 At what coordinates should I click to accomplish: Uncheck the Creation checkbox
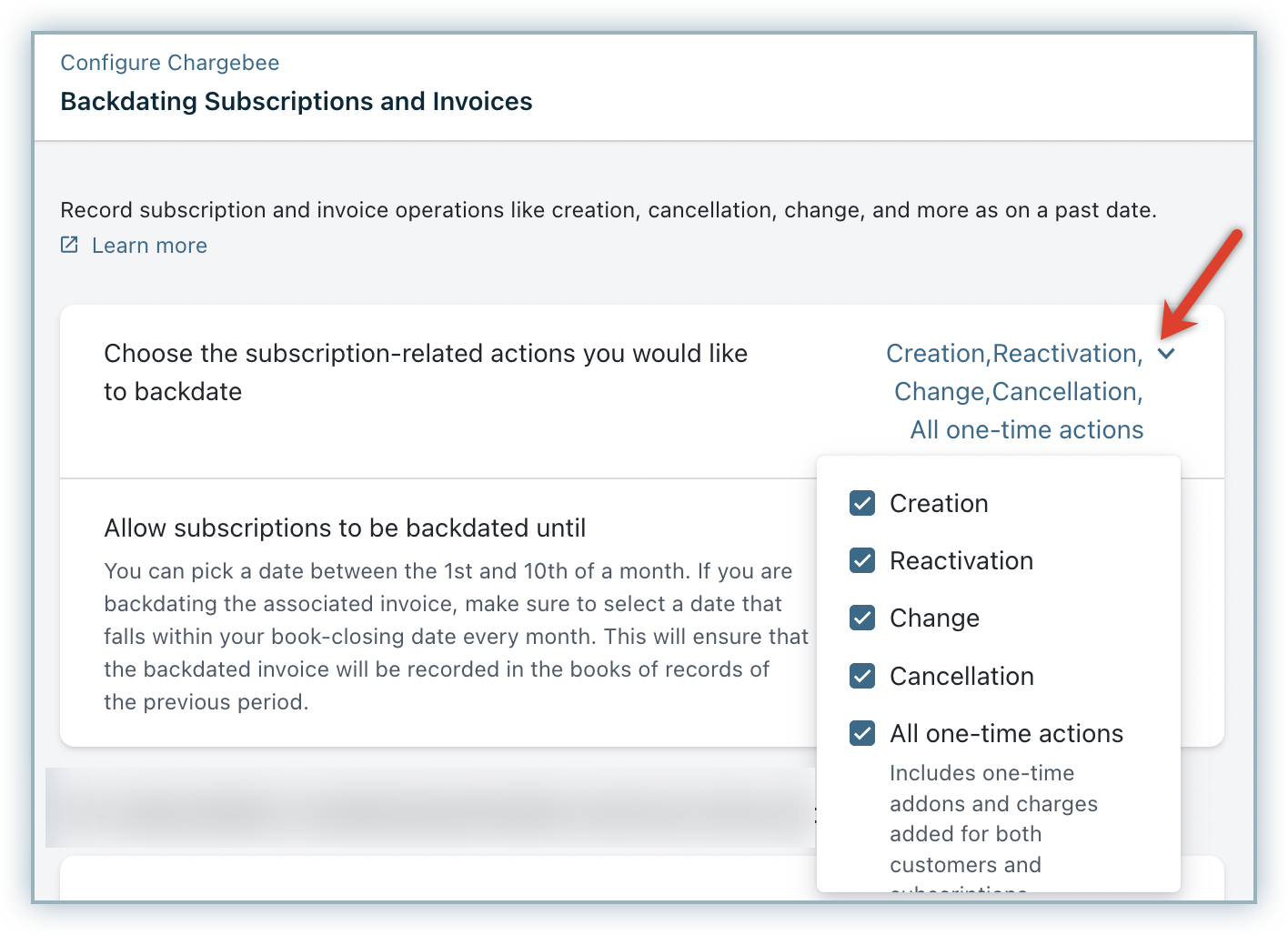click(862, 503)
